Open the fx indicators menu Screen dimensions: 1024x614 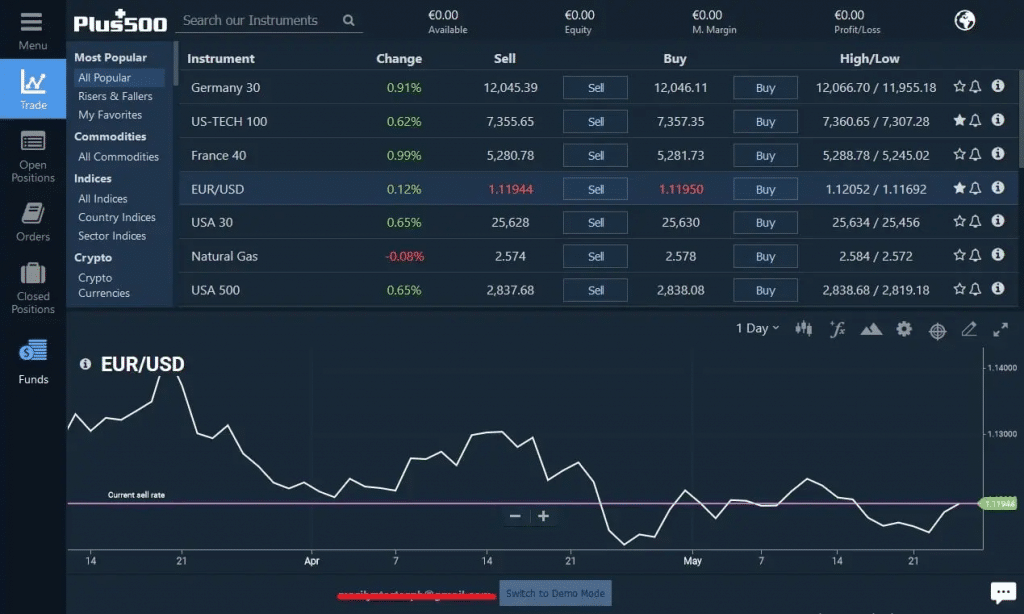(x=838, y=329)
